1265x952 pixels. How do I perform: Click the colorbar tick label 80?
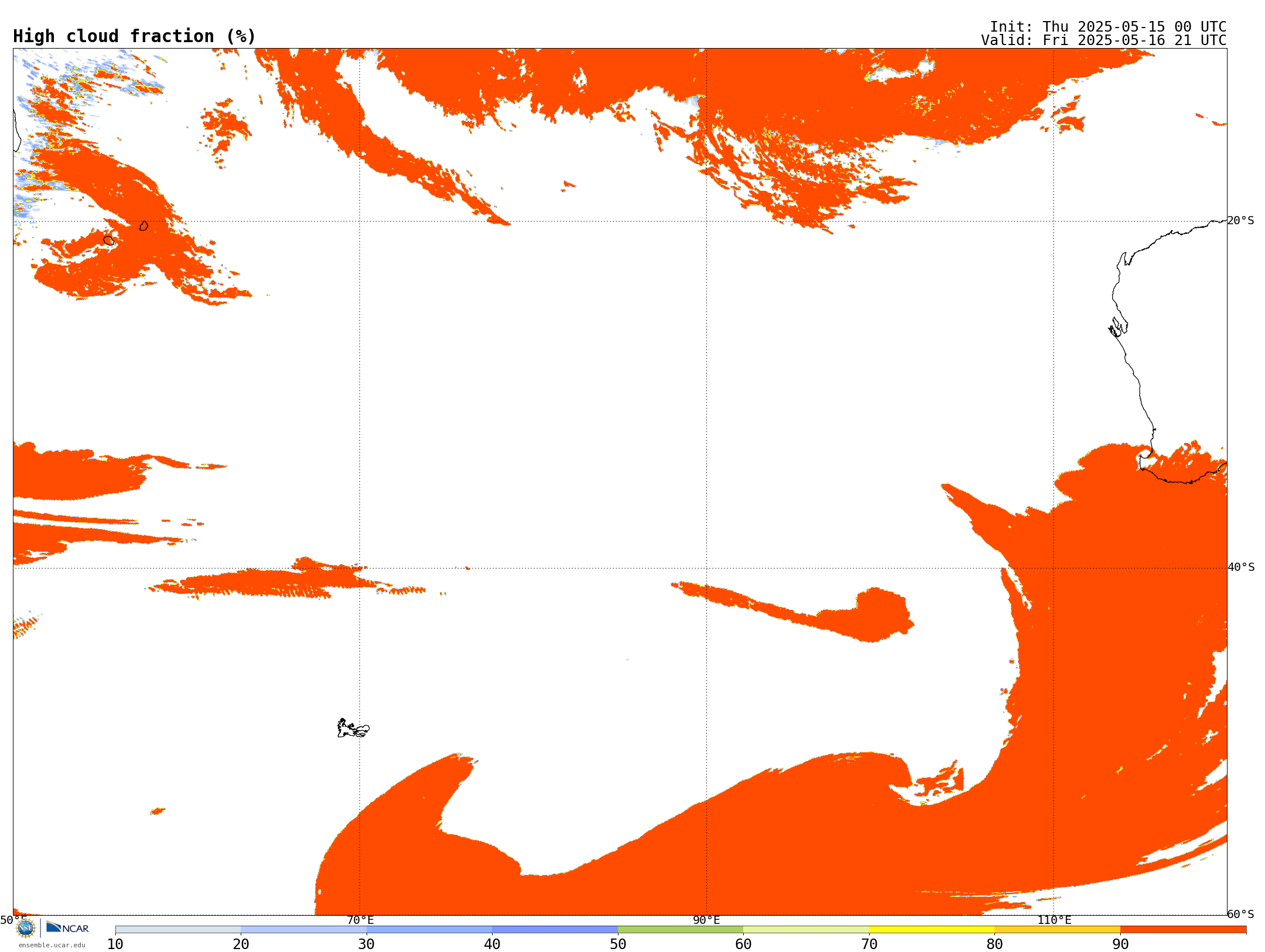994,944
